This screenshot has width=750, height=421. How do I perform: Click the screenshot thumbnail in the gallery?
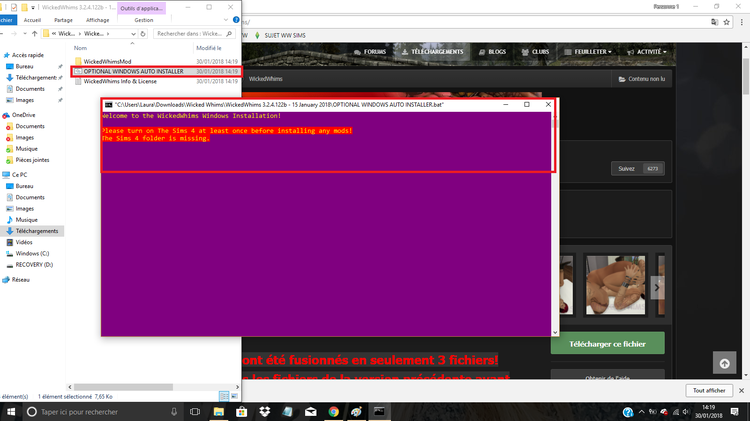point(616,285)
